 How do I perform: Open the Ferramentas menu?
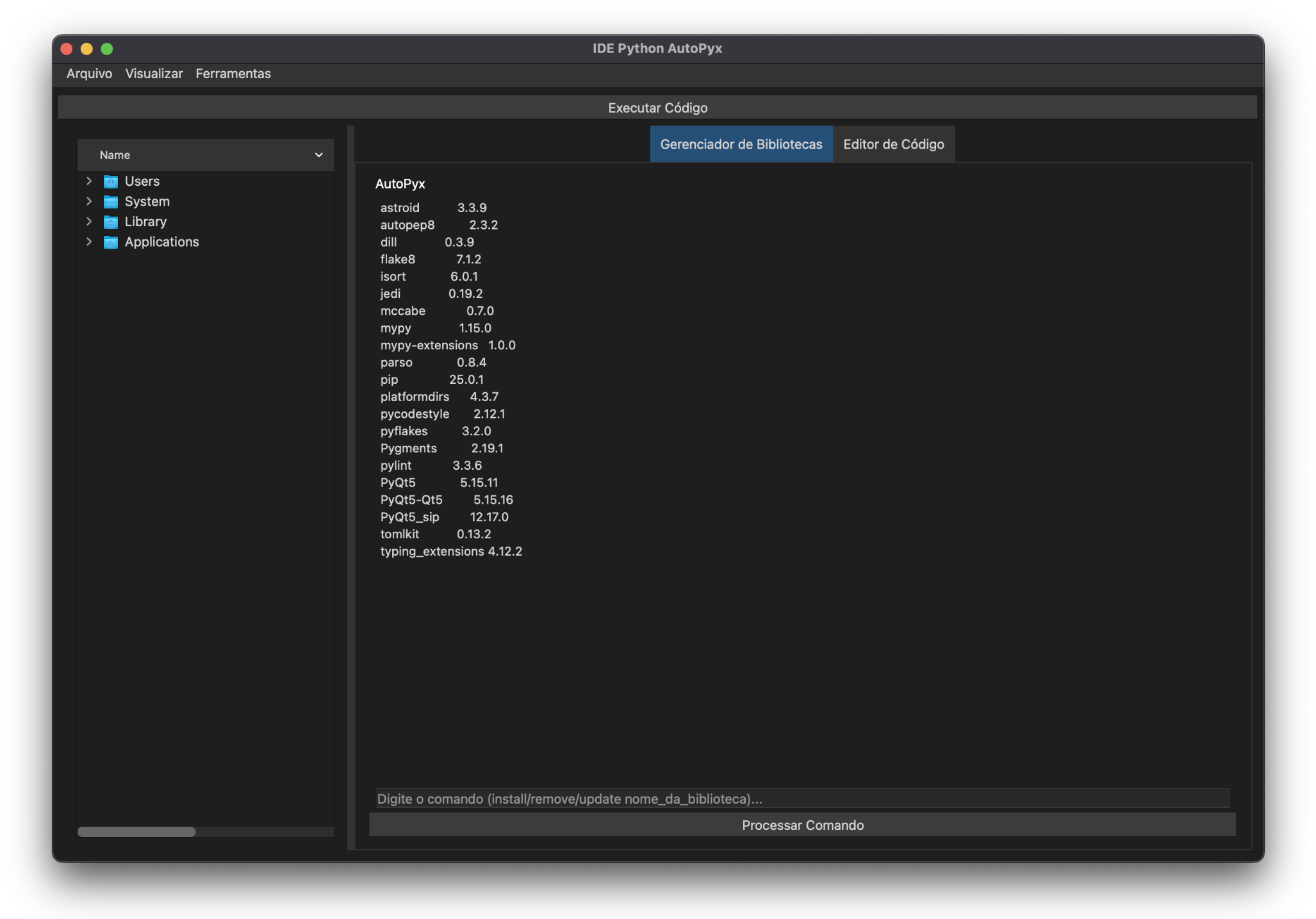tap(233, 74)
